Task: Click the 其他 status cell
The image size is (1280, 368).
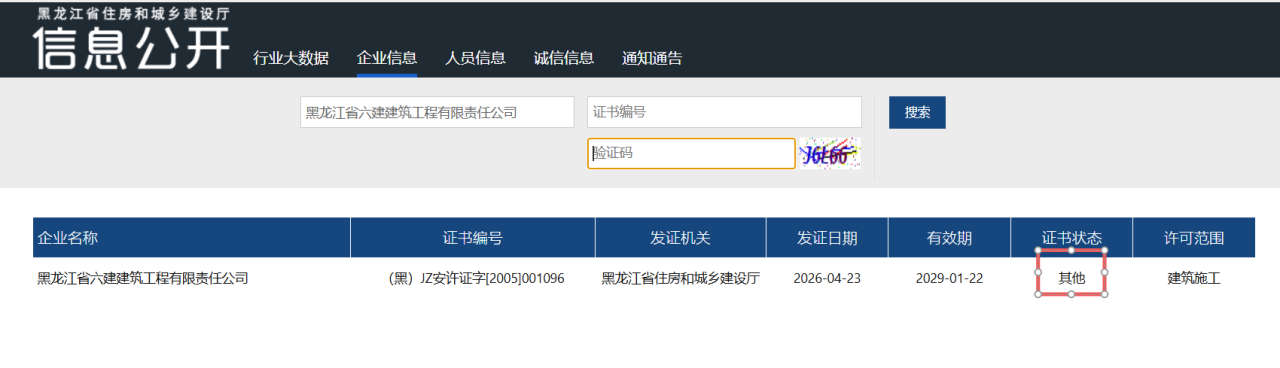Action: pos(1072,278)
